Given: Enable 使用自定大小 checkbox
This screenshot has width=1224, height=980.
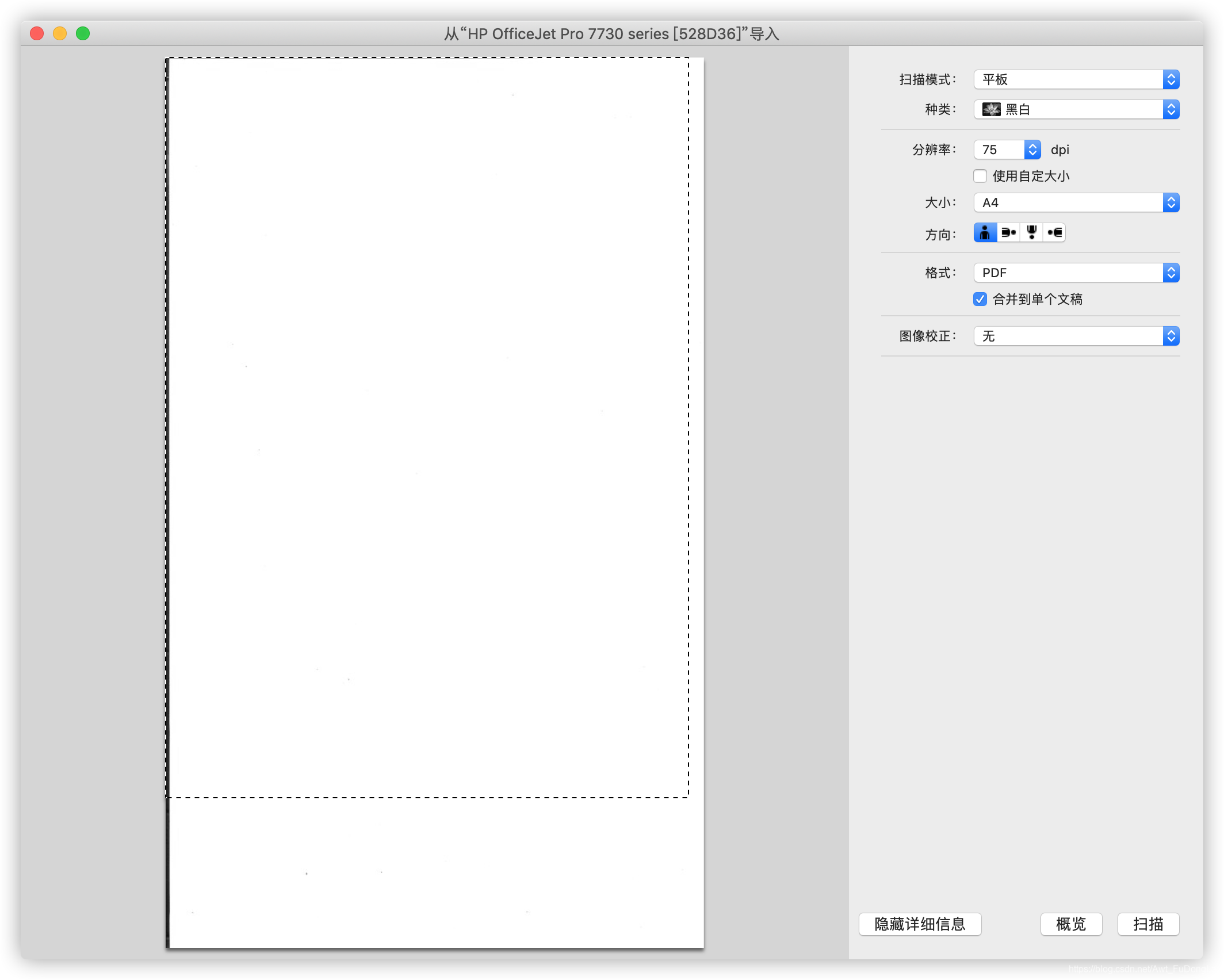Looking at the screenshot, I should click(980, 176).
